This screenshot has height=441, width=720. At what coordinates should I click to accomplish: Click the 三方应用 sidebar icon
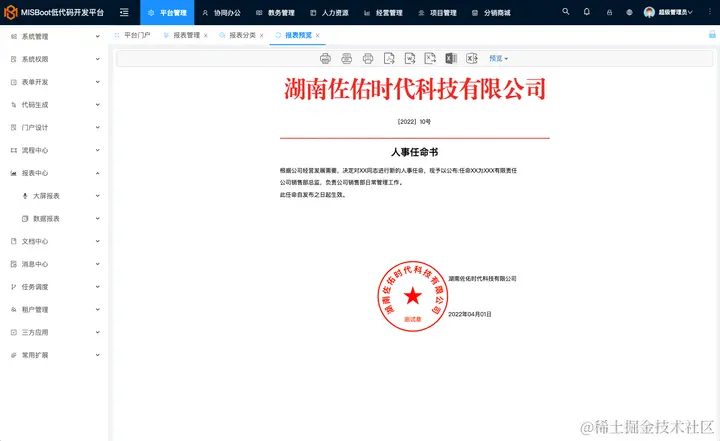(x=14, y=332)
